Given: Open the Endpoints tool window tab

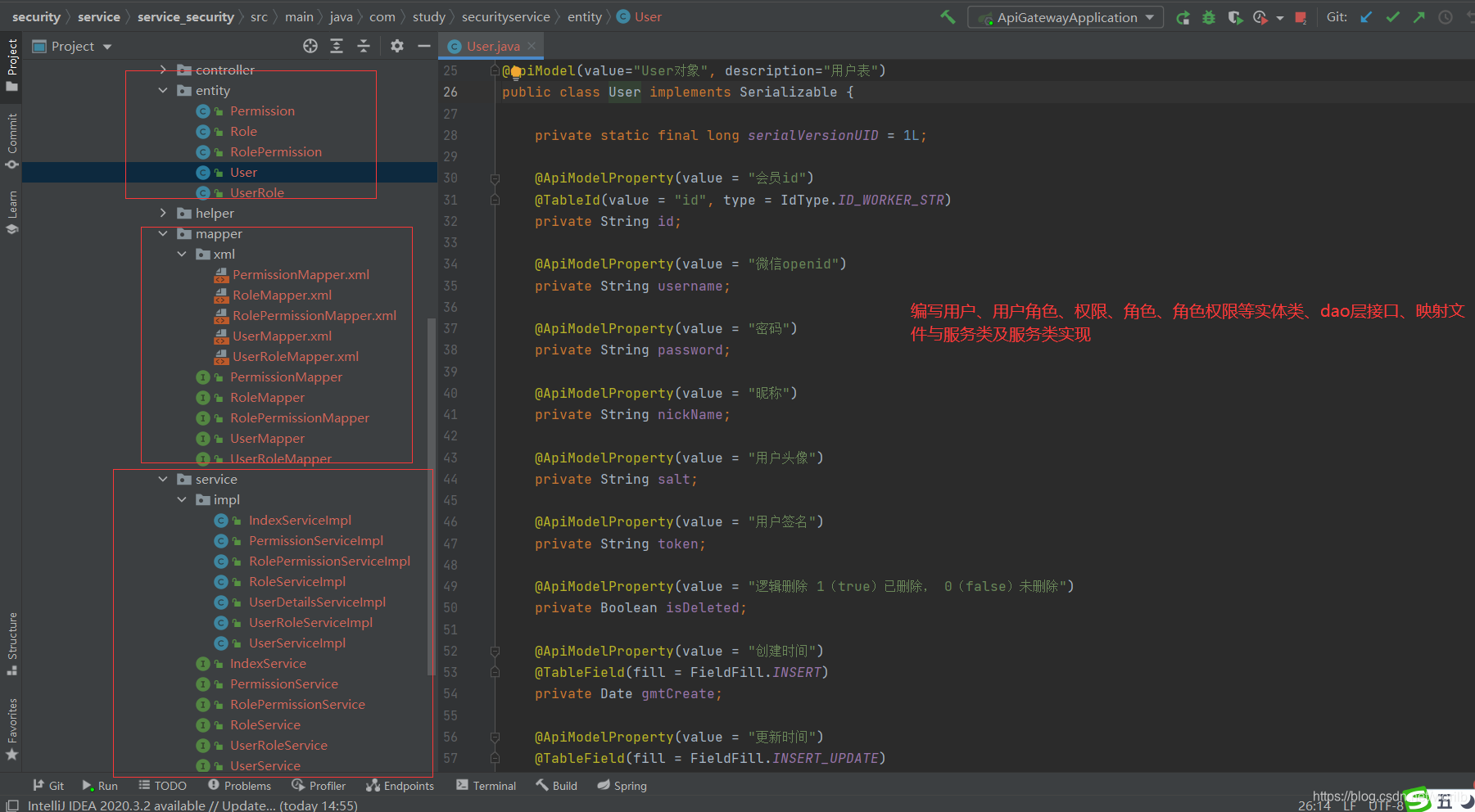Looking at the screenshot, I should click(x=400, y=785).
